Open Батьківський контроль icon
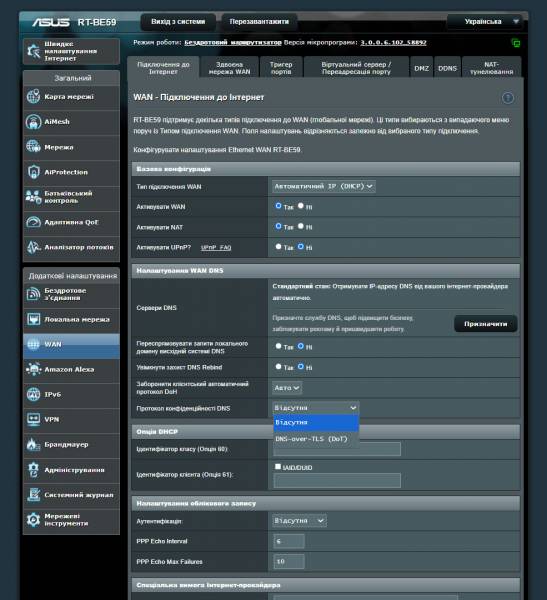Screen dimensions: 547x600 (x=33, y=197)
